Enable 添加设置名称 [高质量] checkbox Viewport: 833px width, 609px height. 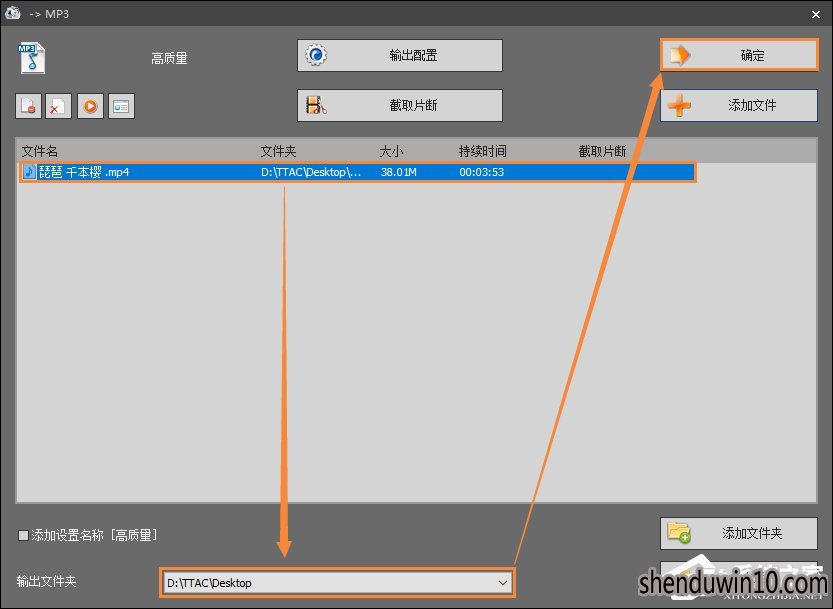tap(23, 535)
